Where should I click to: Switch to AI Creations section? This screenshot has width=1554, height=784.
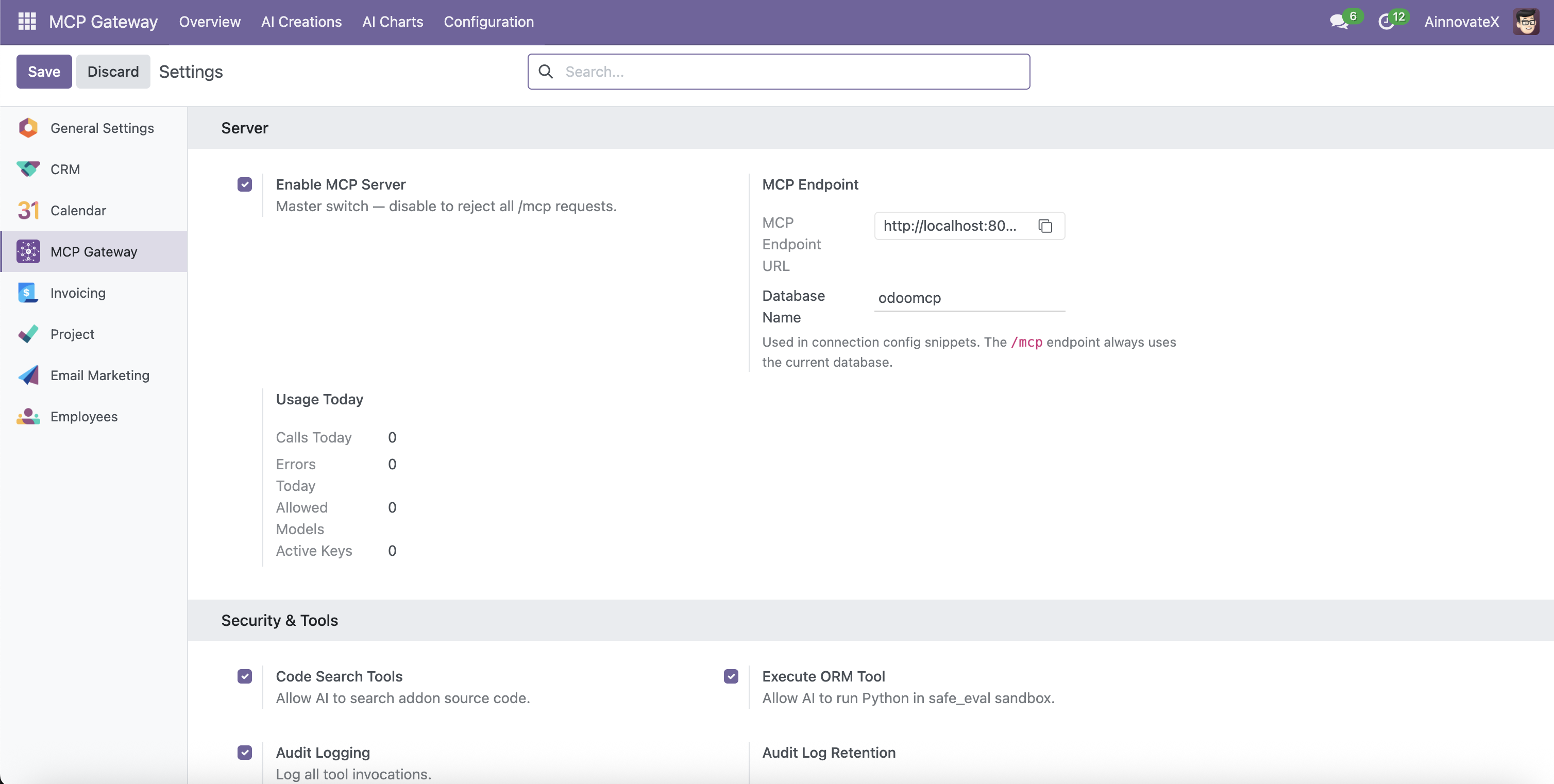pos(301,22)
